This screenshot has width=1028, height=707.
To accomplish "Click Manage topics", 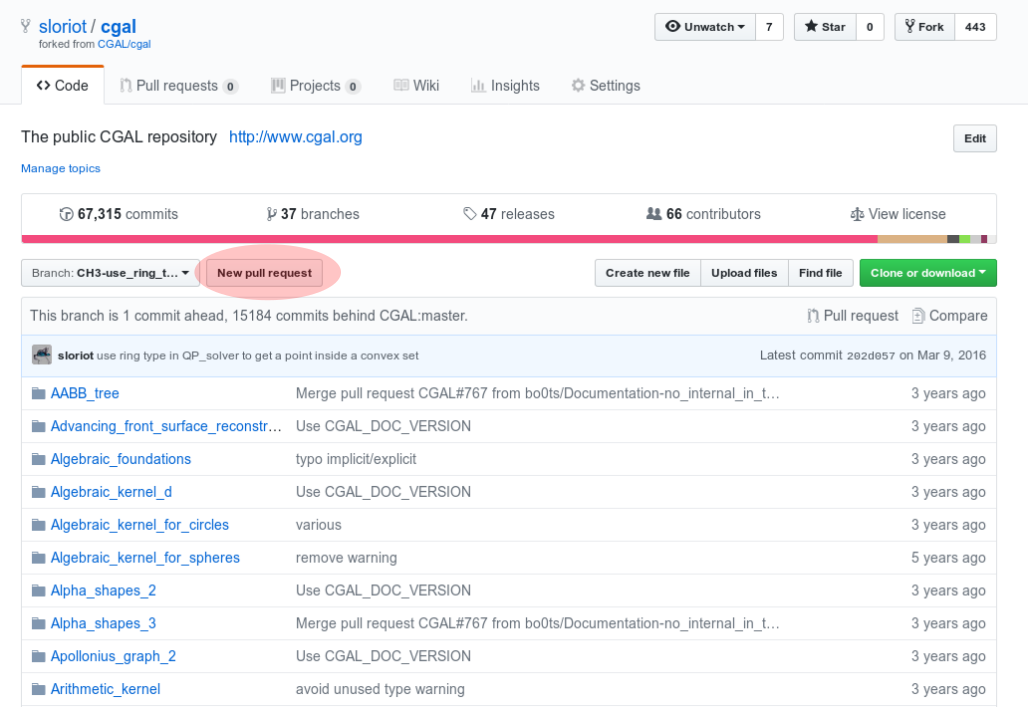I will (60, 169).
